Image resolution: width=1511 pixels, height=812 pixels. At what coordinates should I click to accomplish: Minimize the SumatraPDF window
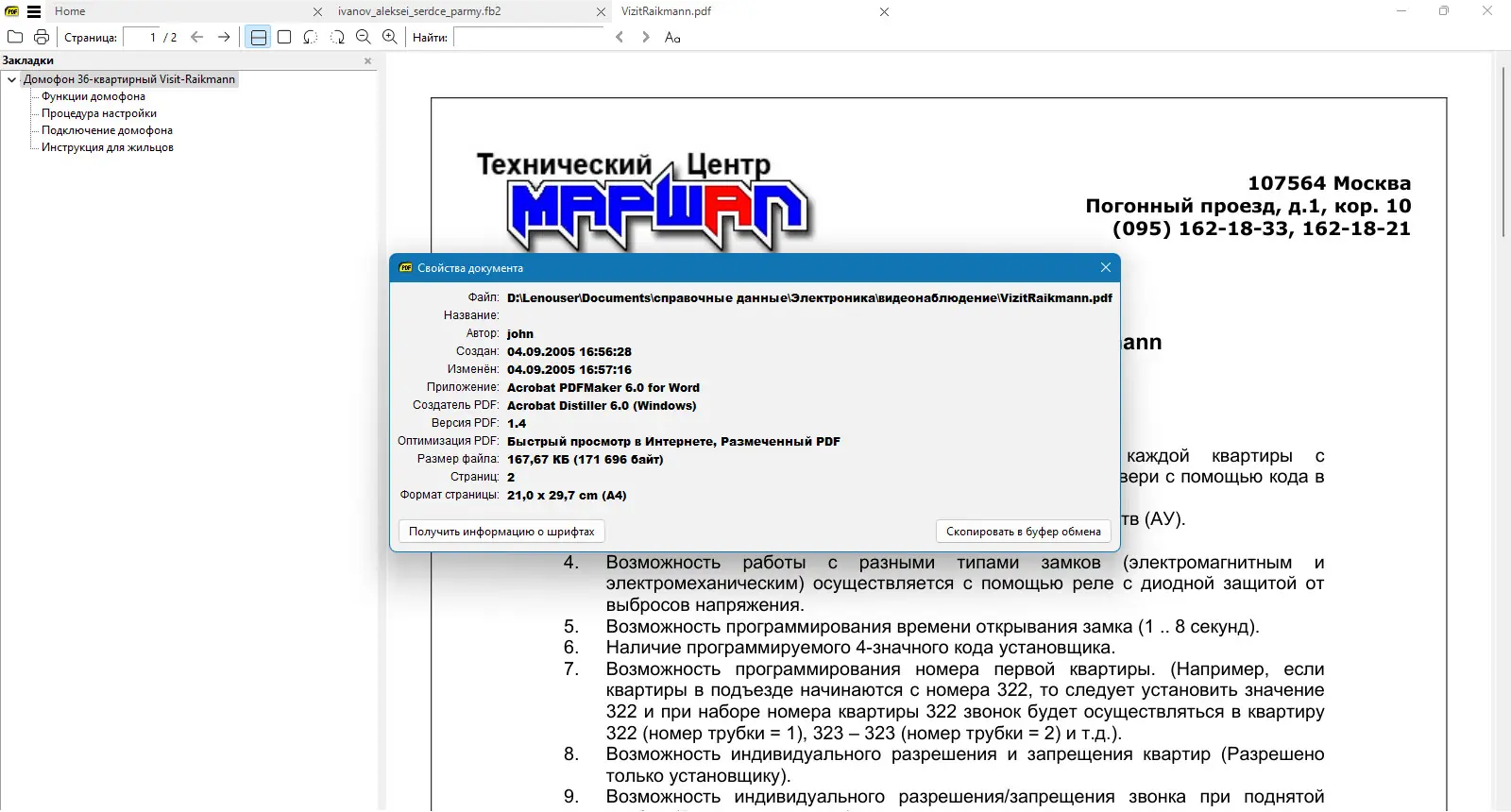pos(1401,11)
